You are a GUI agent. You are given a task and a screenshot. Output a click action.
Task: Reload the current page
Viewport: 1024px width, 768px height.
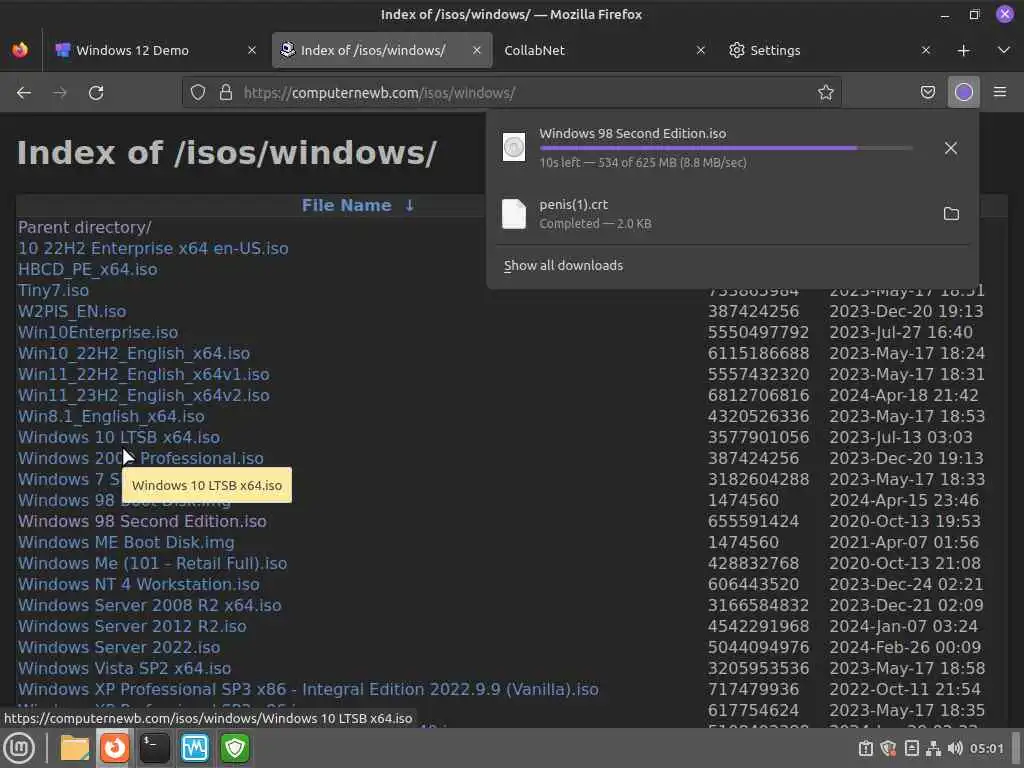click(x=96, y=93)
